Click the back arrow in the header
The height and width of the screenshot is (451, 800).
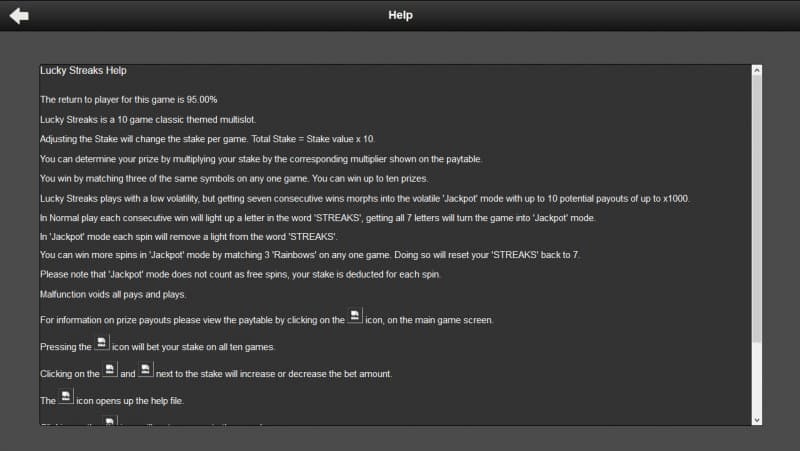pyautogui.click(x=19, y=15)
